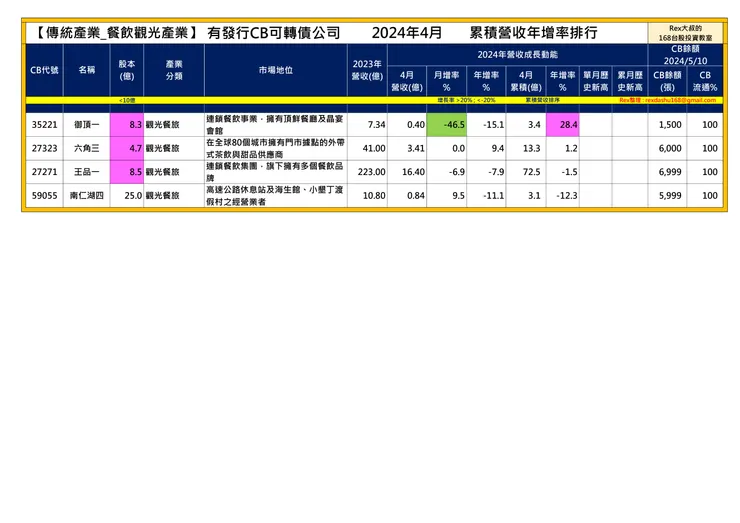Click company name 王品一
This screenshot has width=740, height=523.
click(87, 172)
